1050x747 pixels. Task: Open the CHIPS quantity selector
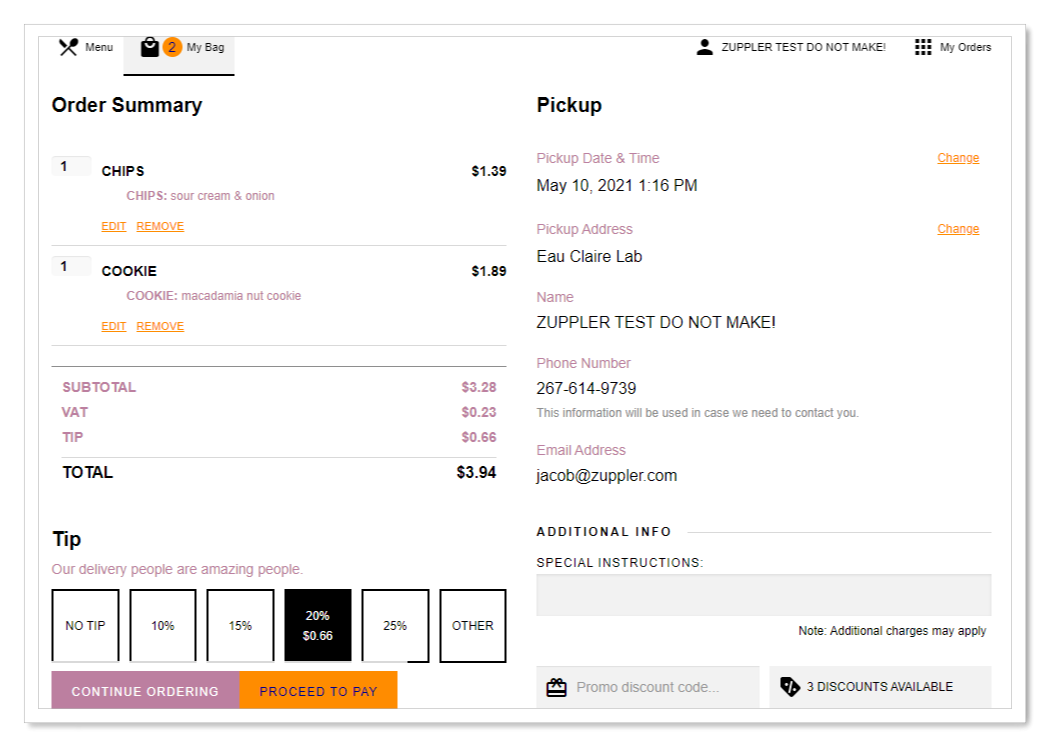(x=70, y=165)
